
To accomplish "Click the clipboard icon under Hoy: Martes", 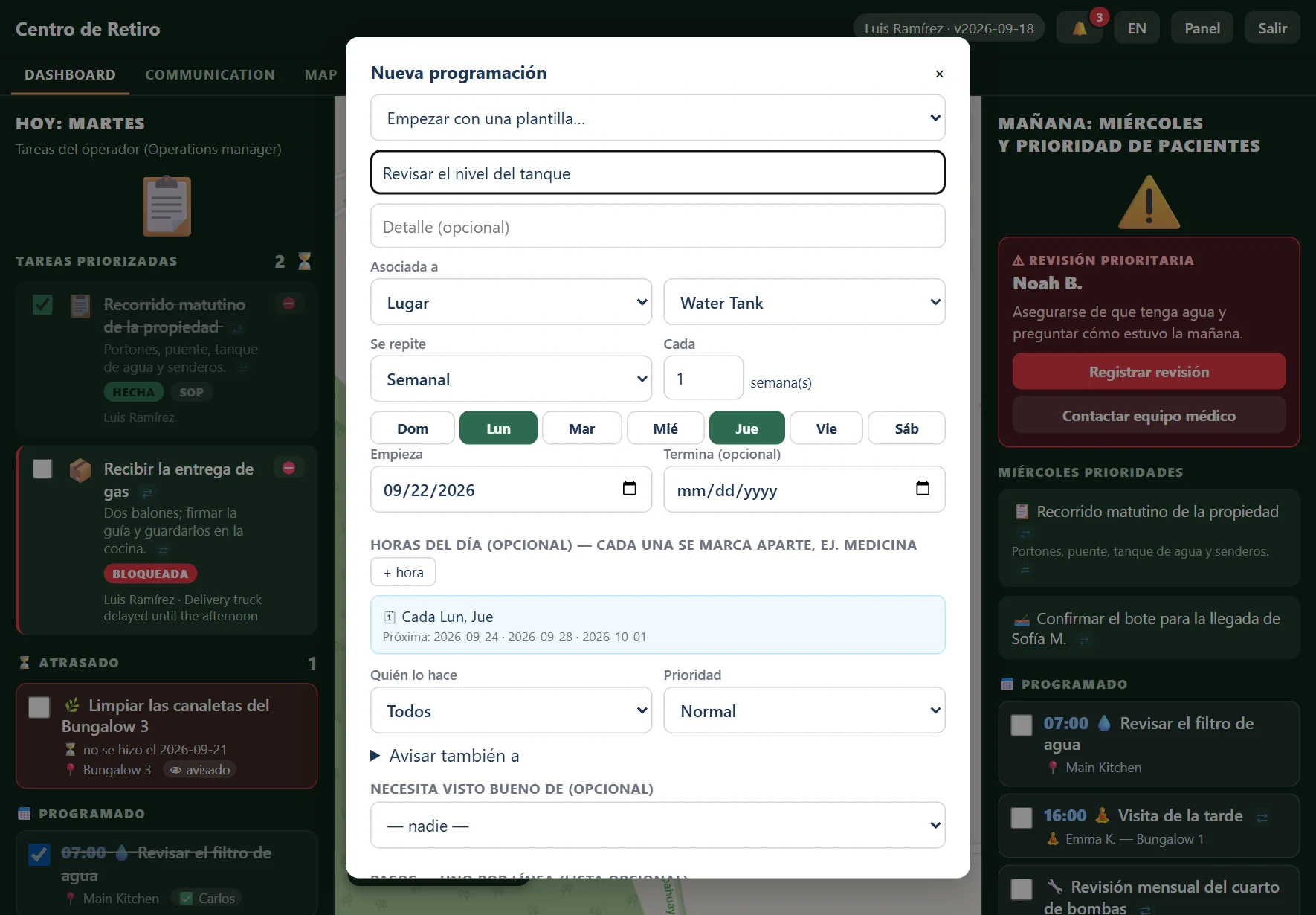I will [x=167, y=206].
